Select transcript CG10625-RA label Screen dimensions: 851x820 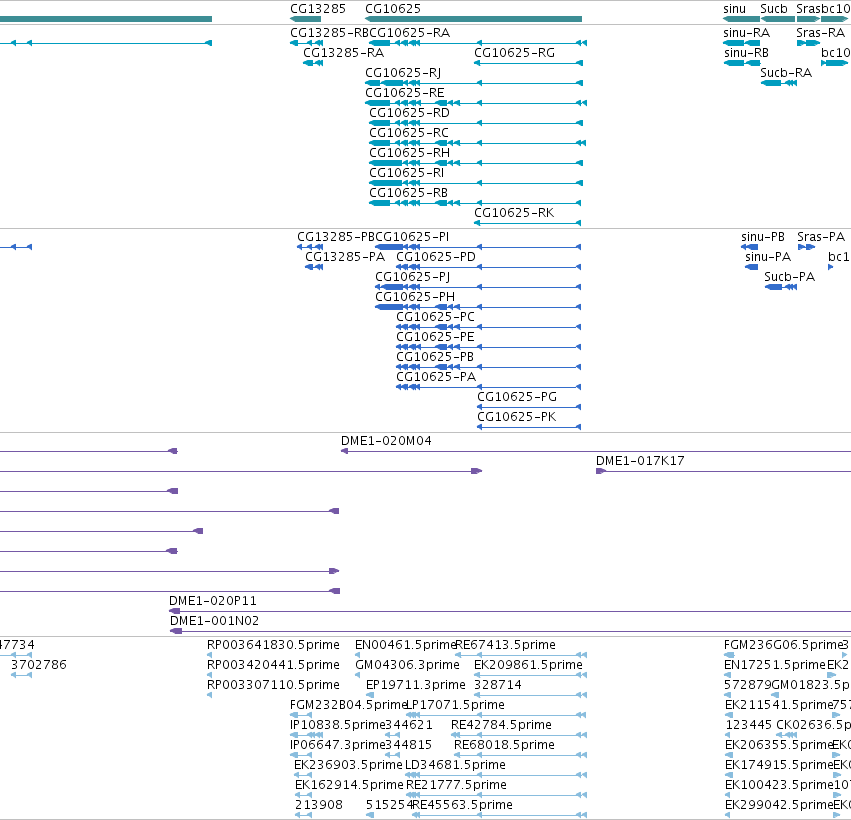point(410,33)
